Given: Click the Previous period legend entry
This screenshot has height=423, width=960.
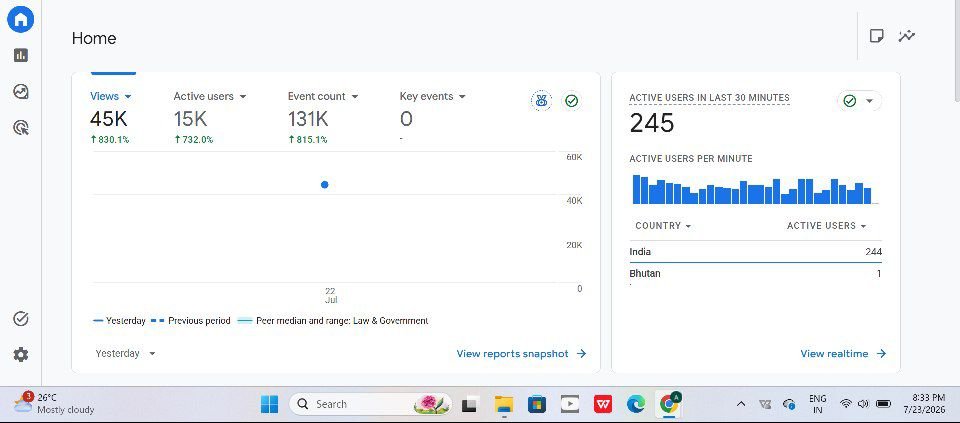Looking at the screenshot, I should (x=191, y=321).
